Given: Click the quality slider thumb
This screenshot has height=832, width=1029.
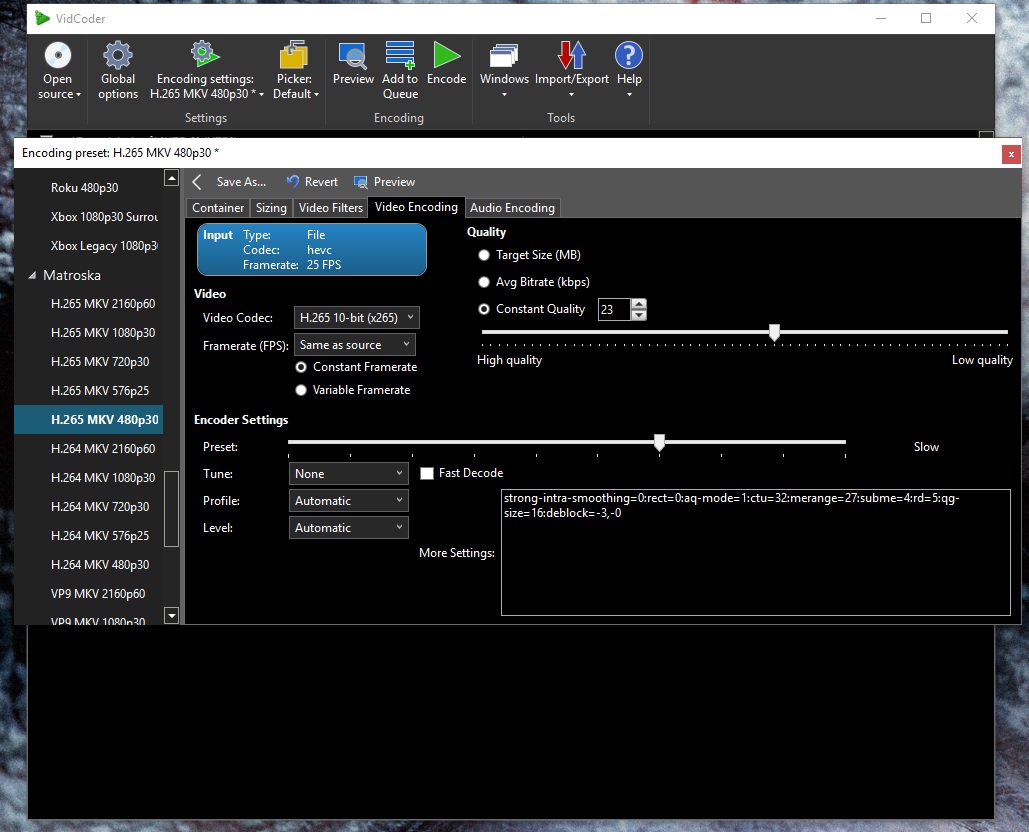Looking at the screenshot, I should (x=774, y=332).
